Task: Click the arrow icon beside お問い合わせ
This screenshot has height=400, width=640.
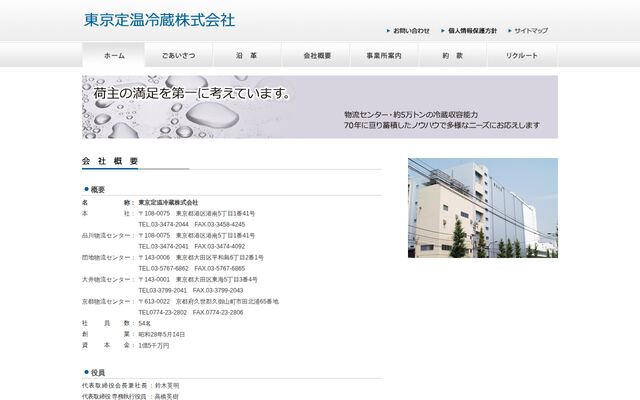Action: [x=388, y=31]
